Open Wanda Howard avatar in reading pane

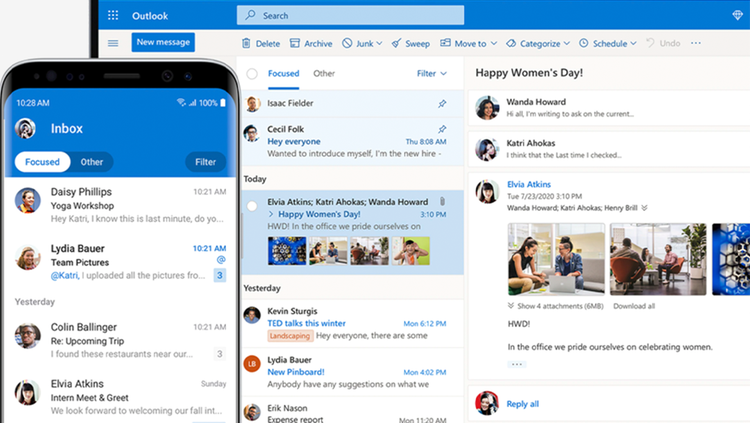click(x=487, y=107)
